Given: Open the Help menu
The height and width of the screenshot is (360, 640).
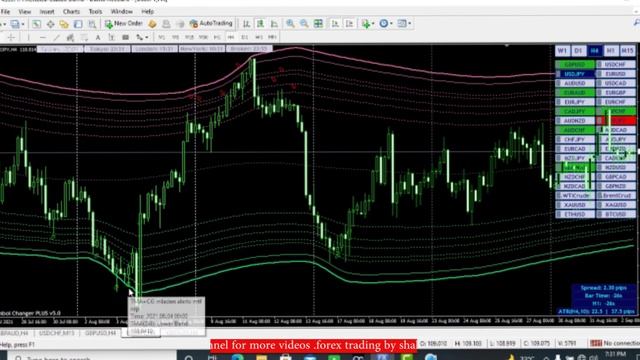Looking at the screenshot, I should tap(147, 11).
